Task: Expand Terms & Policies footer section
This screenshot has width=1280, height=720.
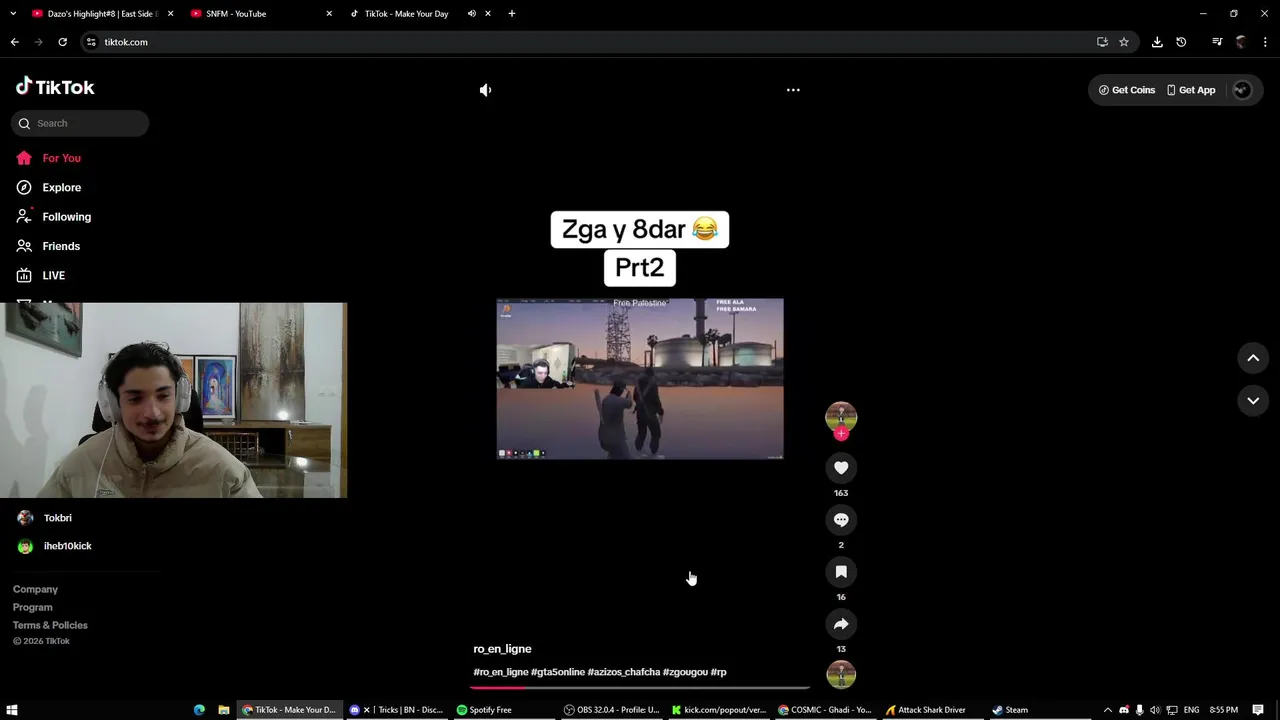Action: click(50, 625)
